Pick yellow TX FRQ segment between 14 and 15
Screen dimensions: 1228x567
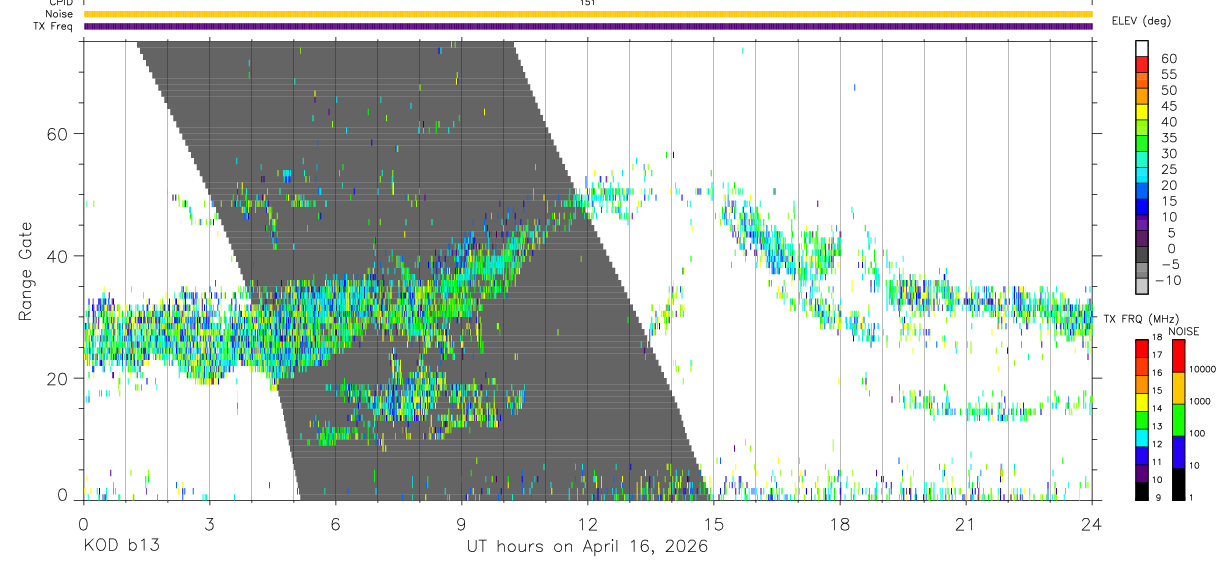(1142, 400)
